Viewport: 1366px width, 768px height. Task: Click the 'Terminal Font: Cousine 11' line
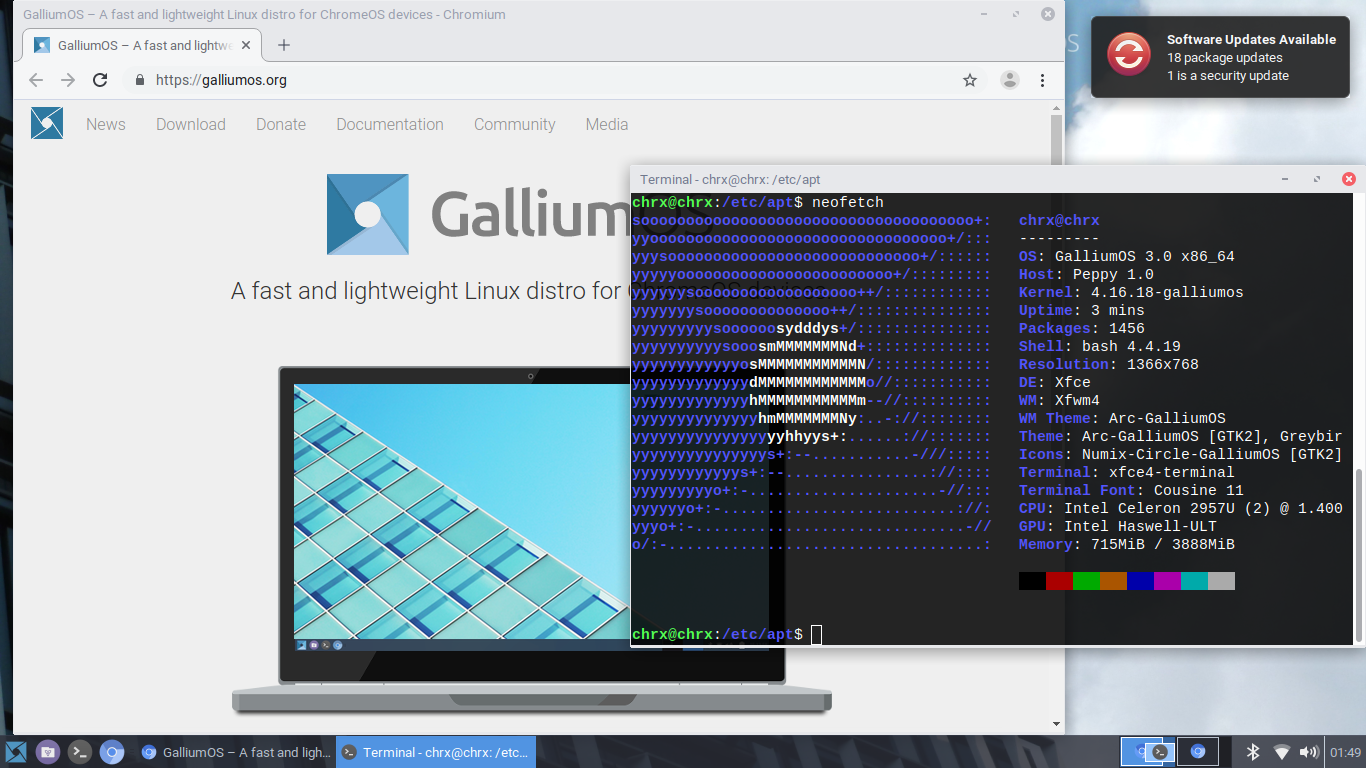tap(1131, 490)
